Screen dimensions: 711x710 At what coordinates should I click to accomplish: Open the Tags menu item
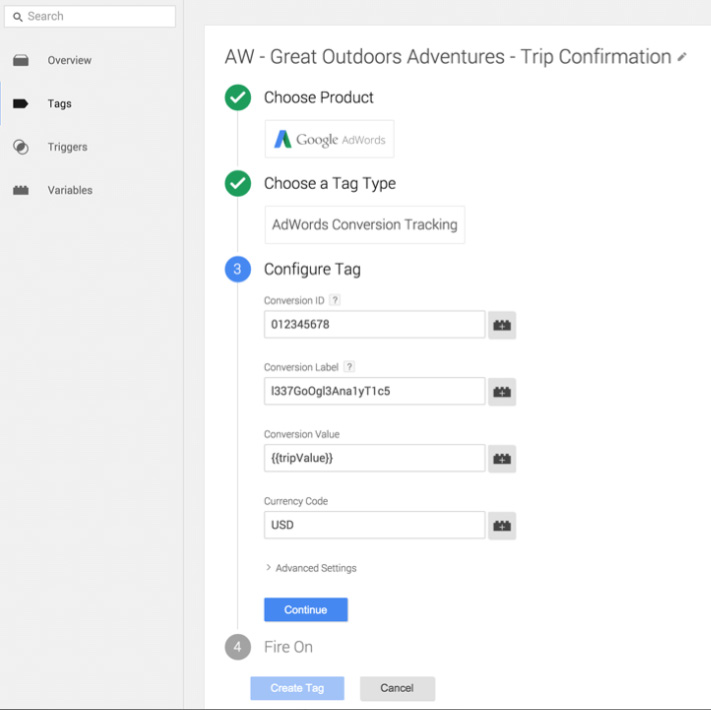click(59, 104)
